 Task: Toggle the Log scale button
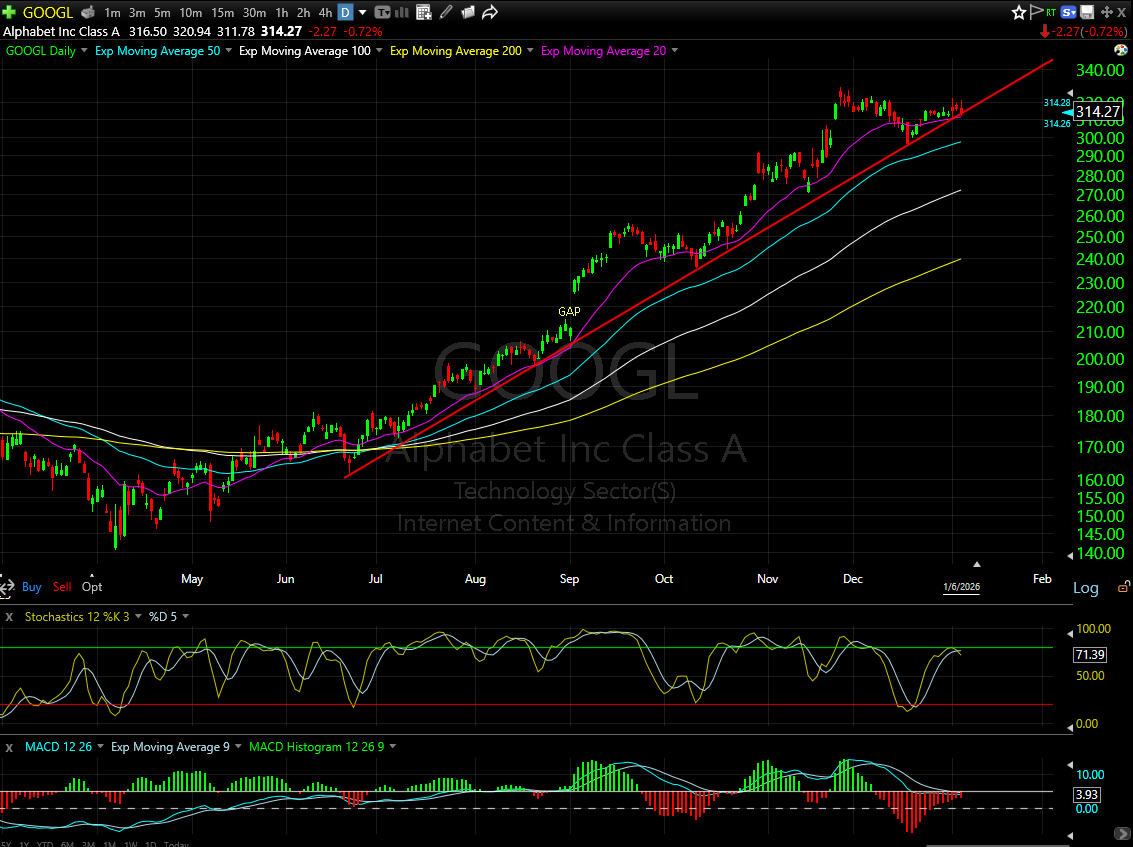[1085, 588]
